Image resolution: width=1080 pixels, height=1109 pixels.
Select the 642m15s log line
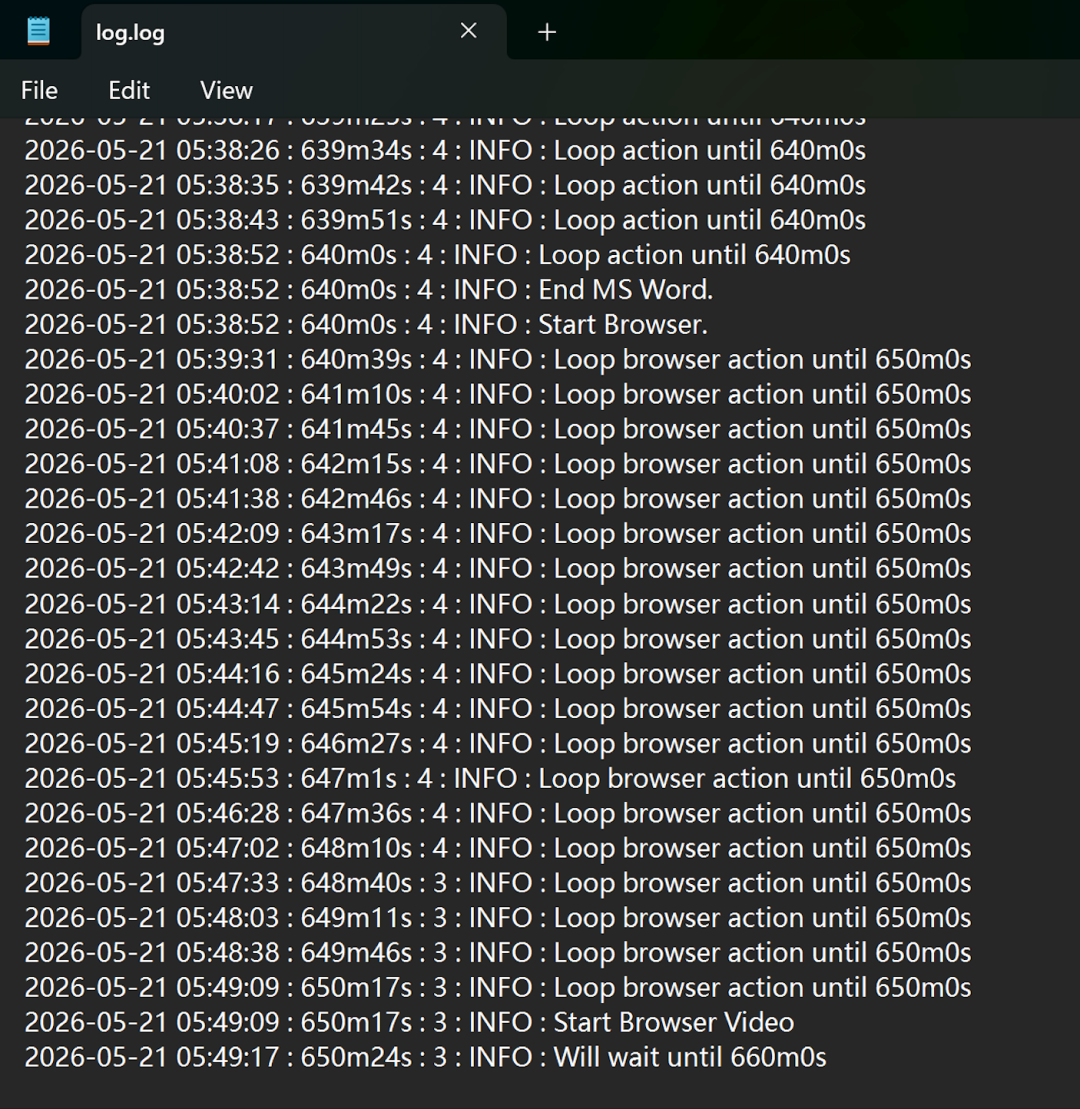(498, 464)
